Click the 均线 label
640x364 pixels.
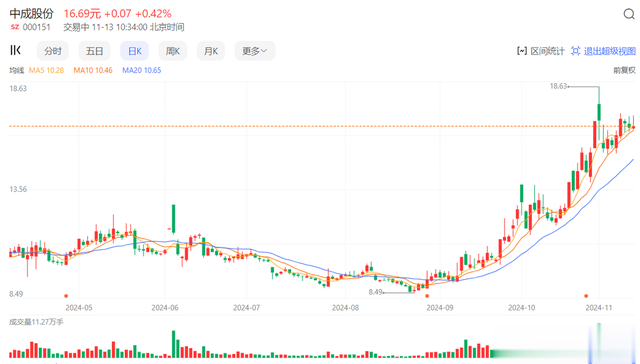17,70
